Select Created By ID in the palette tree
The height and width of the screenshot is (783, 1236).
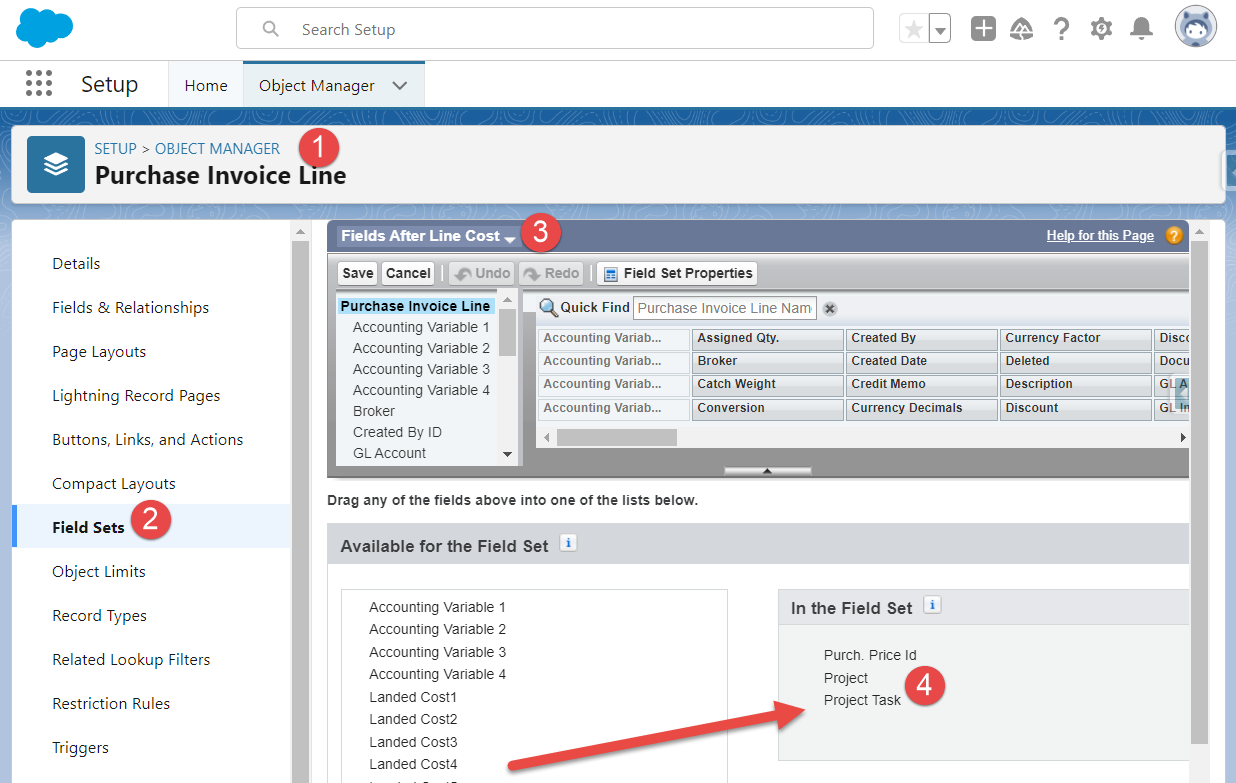pos(397,432)
